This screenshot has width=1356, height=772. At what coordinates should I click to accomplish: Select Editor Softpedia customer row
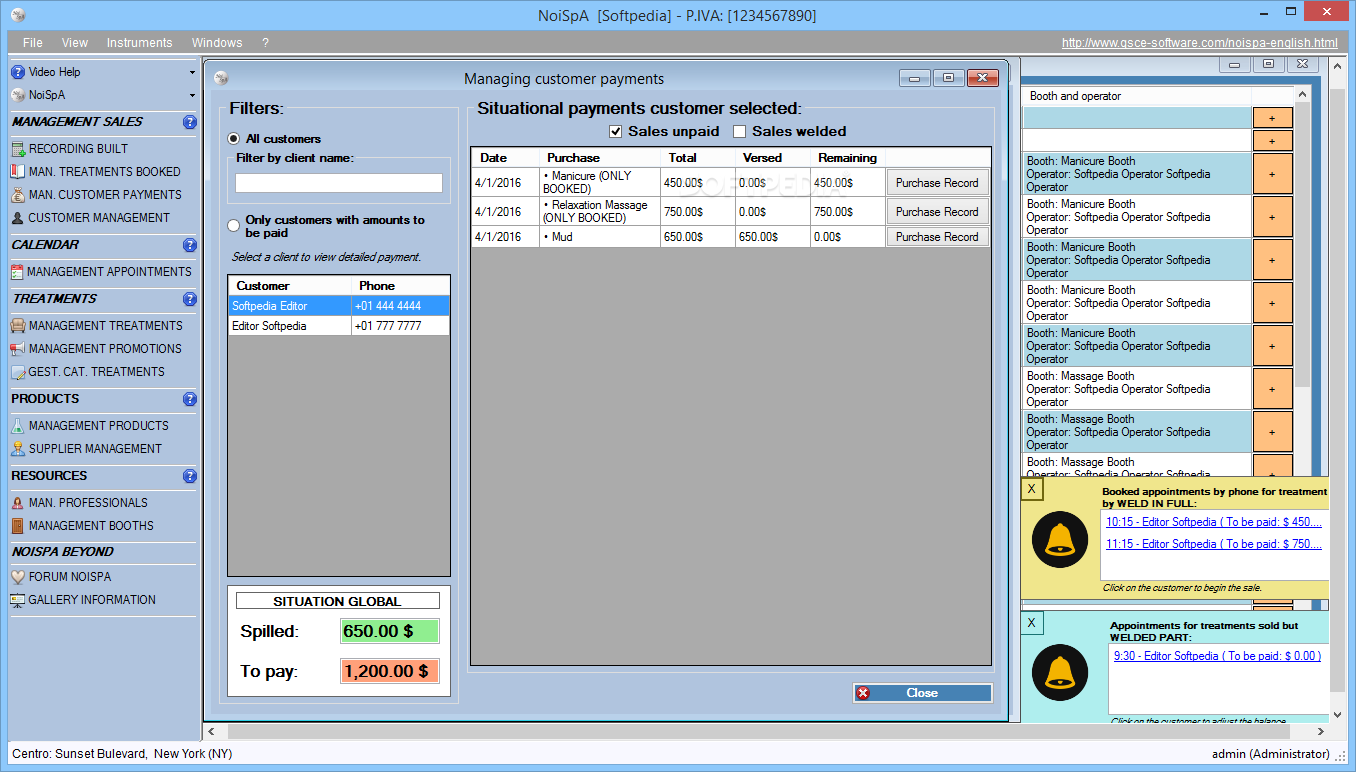(x=339, y=326)
